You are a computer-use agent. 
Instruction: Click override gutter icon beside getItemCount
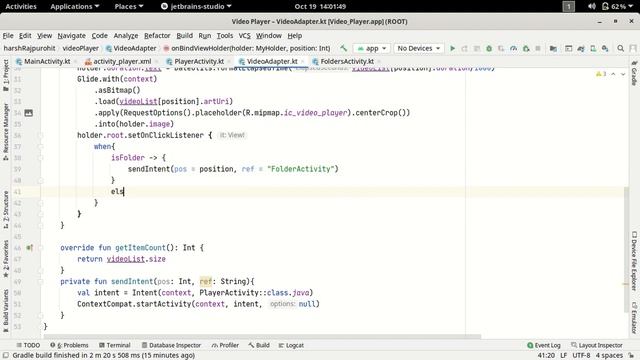click(x=29, y=248)
